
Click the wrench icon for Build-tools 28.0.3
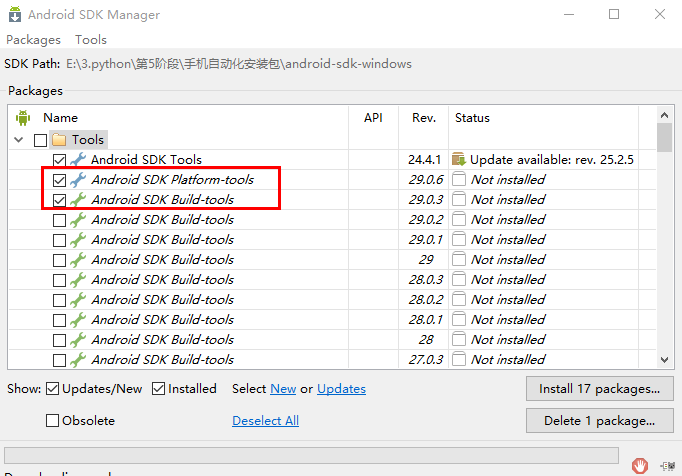(78, 279)
